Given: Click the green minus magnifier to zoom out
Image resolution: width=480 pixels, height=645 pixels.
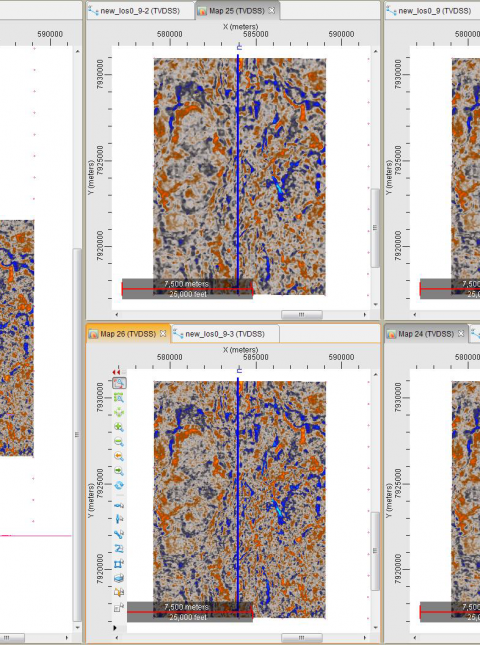Looking at the screenshot, I should coord(119,442).
